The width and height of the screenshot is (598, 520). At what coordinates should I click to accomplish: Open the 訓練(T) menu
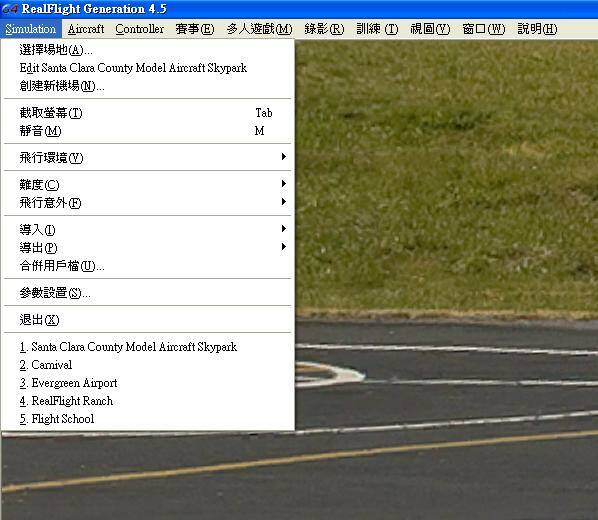click(x=377, y=29)
